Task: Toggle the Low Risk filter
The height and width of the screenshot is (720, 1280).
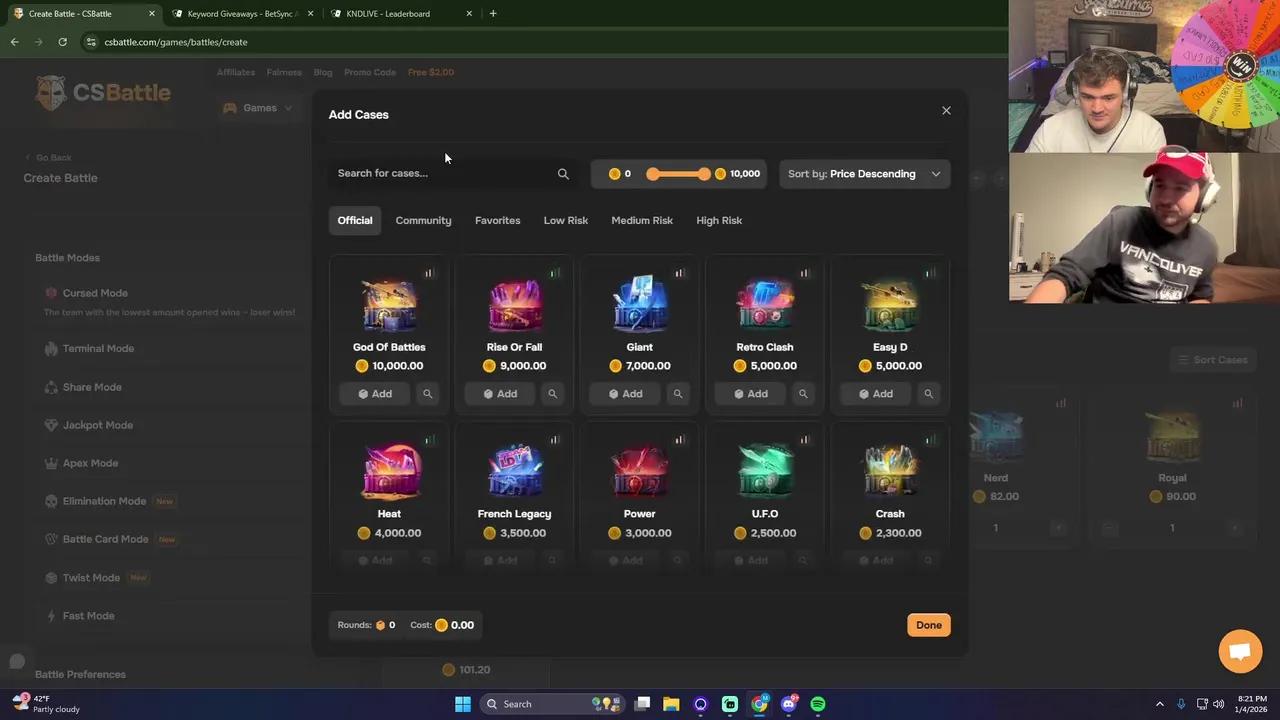Action: pyautogui.click(x=565, y=220)
